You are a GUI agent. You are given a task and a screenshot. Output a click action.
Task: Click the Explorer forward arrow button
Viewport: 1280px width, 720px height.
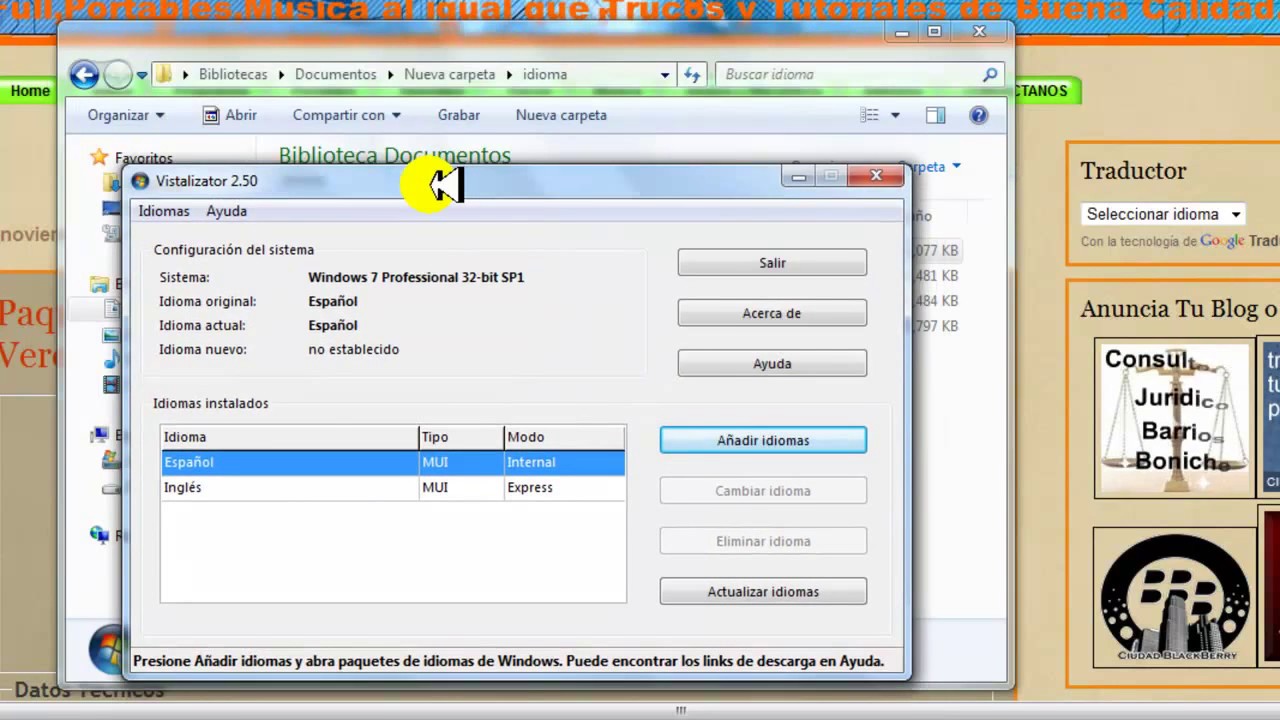click(x=118, y=74)
